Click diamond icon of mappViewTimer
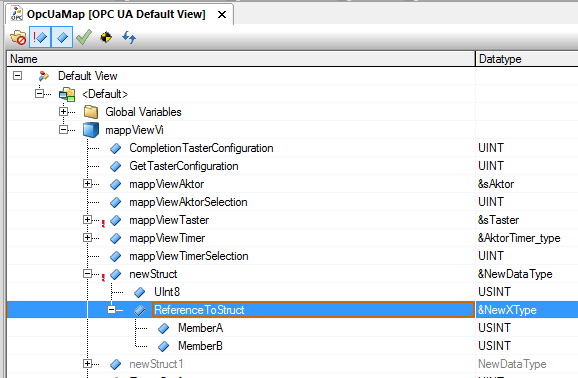 point(115,238)
